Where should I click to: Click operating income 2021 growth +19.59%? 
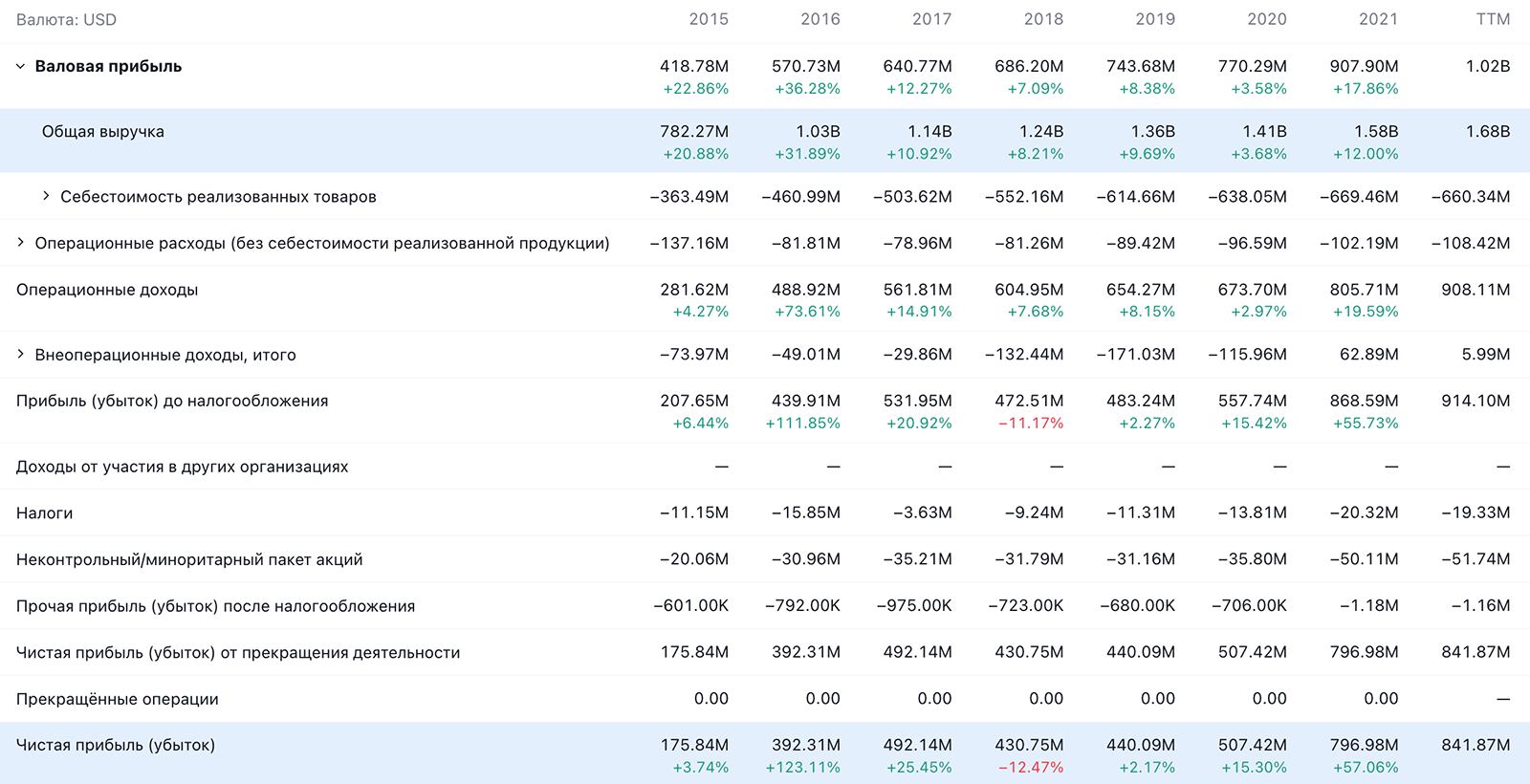[x=1366, y=312]
